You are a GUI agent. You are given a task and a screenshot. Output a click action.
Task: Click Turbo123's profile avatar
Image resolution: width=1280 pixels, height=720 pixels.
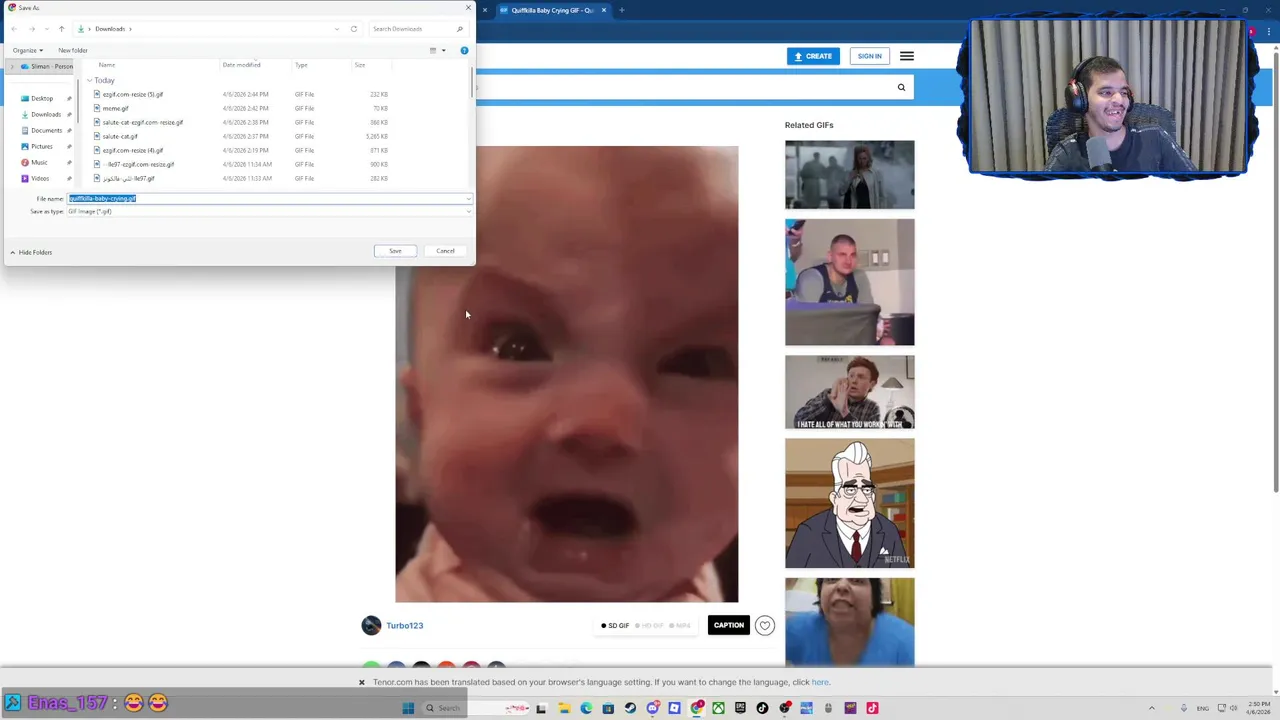(x=371, y=625)
